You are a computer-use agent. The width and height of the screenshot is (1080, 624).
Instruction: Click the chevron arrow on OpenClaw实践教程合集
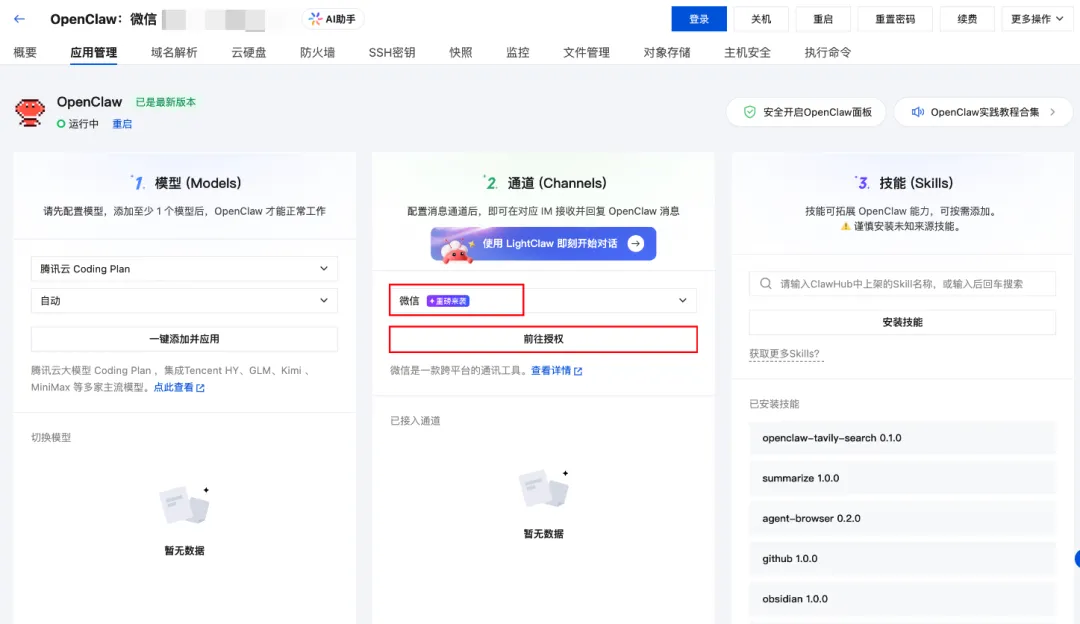[1052, 112]
